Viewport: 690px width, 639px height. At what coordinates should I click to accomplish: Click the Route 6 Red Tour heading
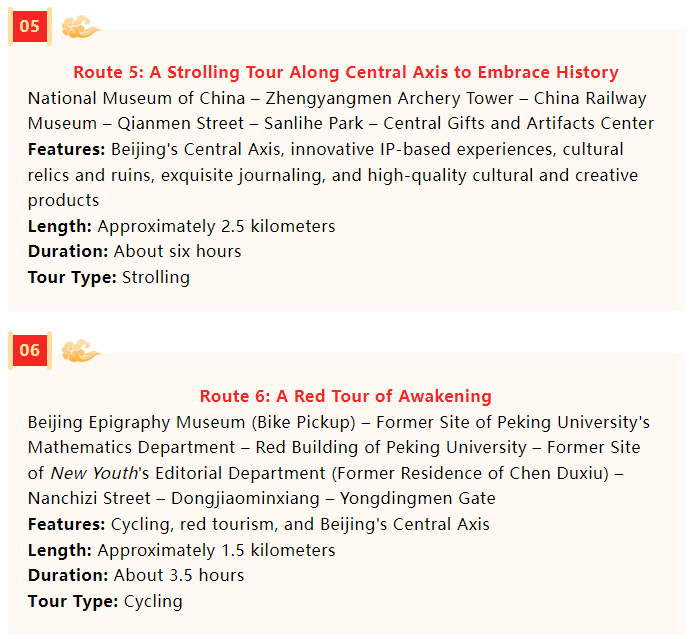[345, 396]
